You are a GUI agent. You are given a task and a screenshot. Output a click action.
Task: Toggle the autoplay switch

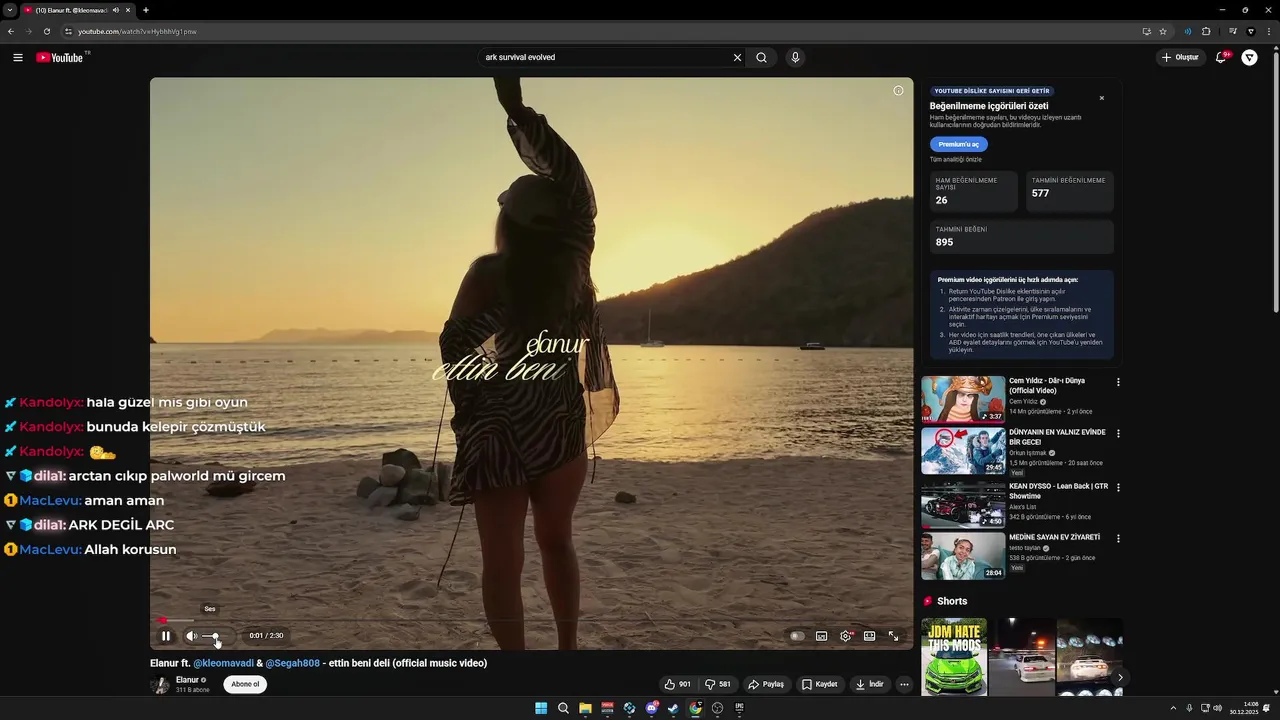click(797, 636)
